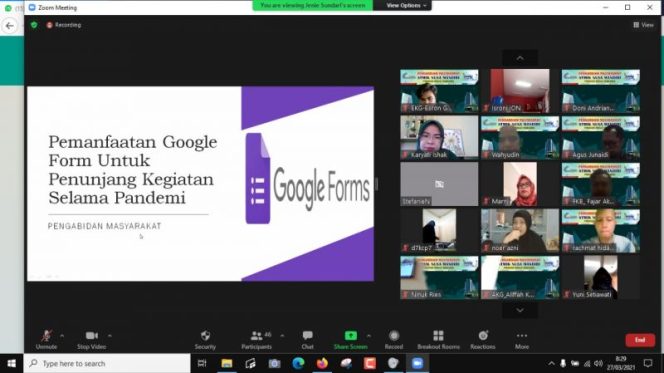Select Doni Andrian's video tile
The height and width of the screenshot is (373, 664).
point(600,91)
